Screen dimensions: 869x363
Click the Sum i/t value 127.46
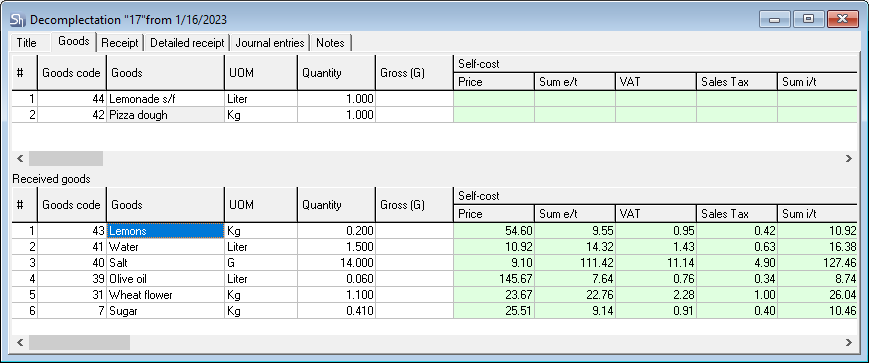coord(817,263)
